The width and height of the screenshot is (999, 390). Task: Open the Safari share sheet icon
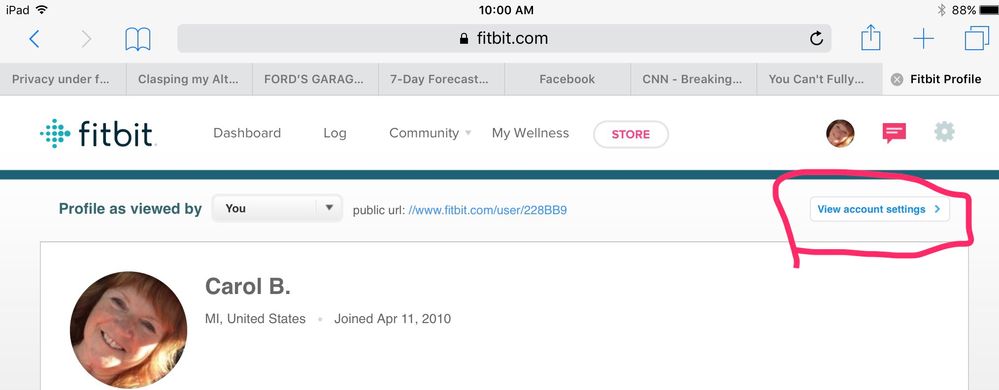point(870,38)
